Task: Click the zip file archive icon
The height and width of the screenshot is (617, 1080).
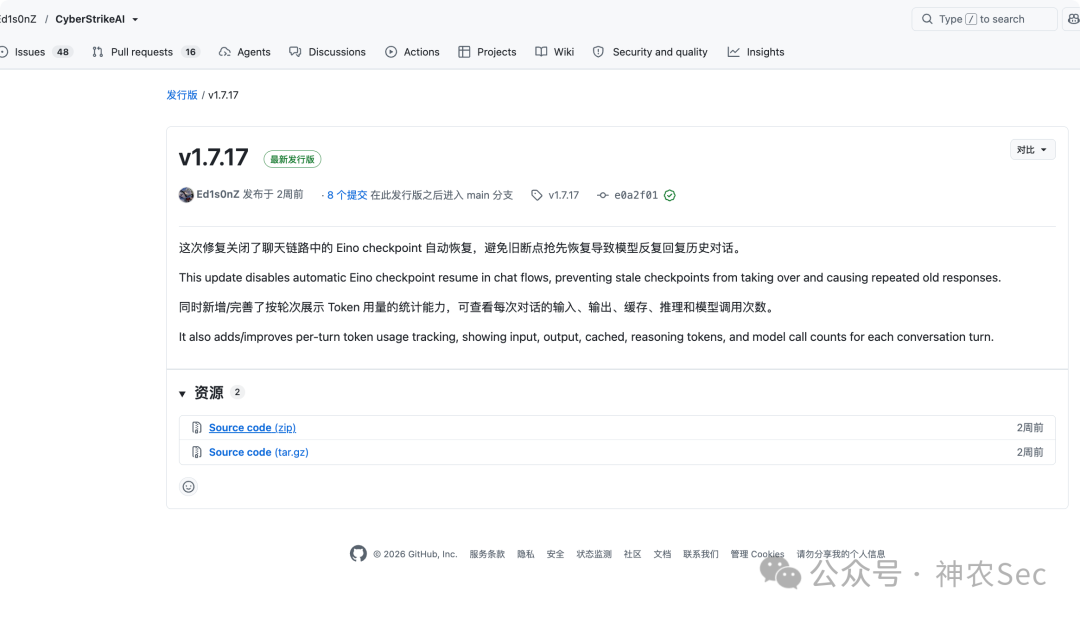Action: (196, 428)
